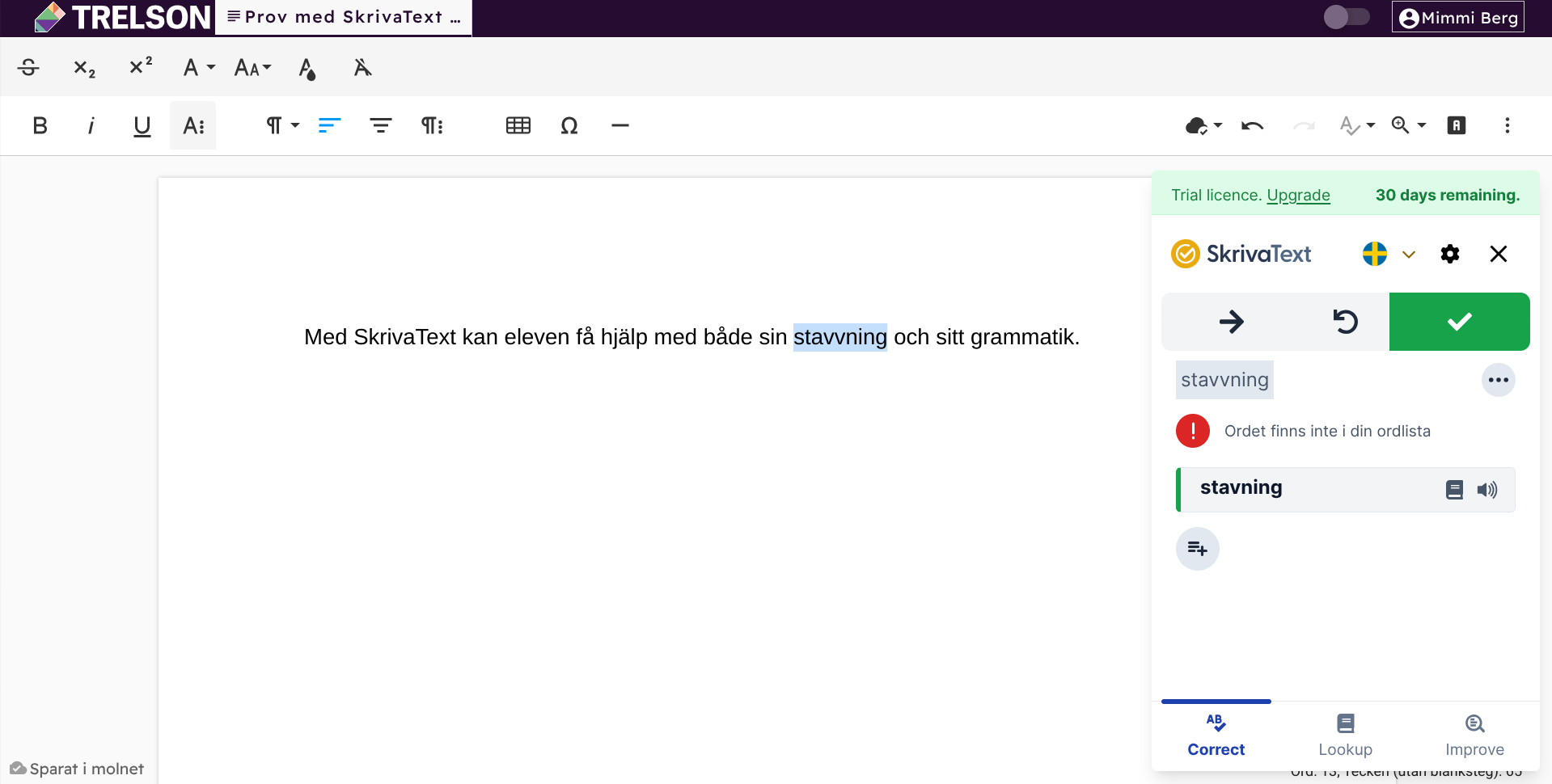Insert a table
The height and width of the screenshot is (784, 1552).
(x=518, y=125)
